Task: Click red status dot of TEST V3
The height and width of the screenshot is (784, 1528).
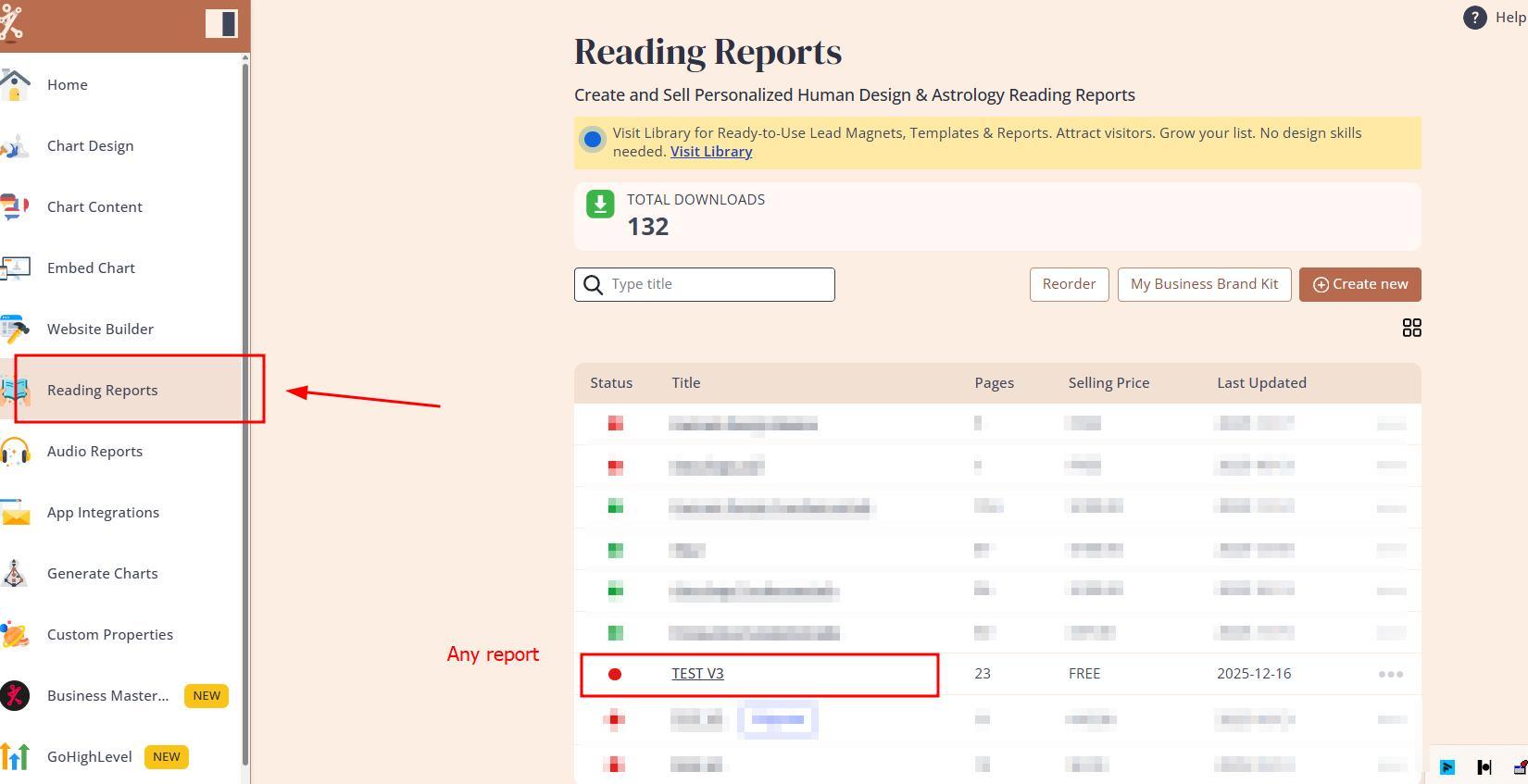Action: click(x=615, y=674)
